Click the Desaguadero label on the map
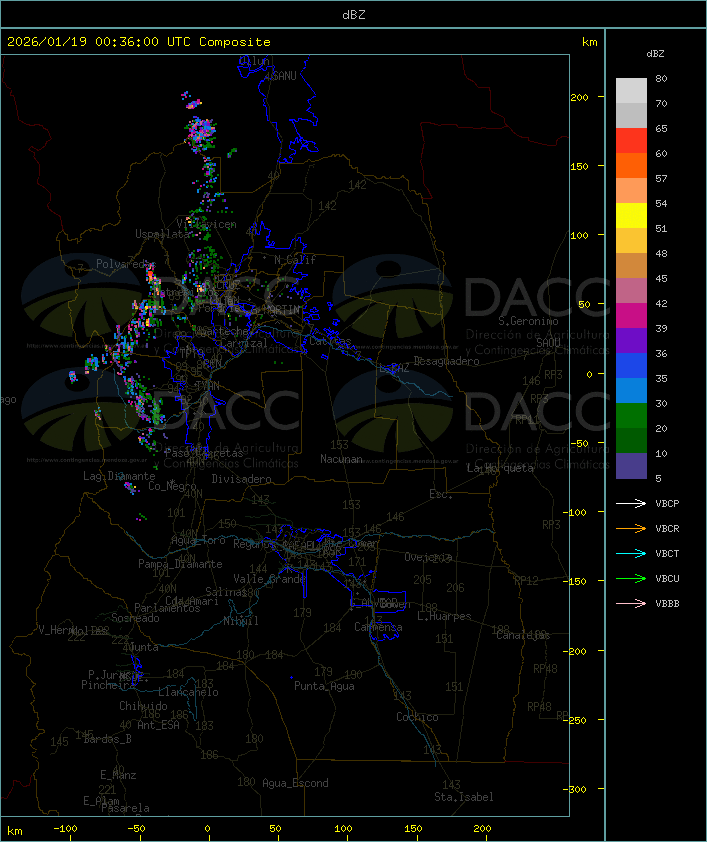 click(447, 361)
